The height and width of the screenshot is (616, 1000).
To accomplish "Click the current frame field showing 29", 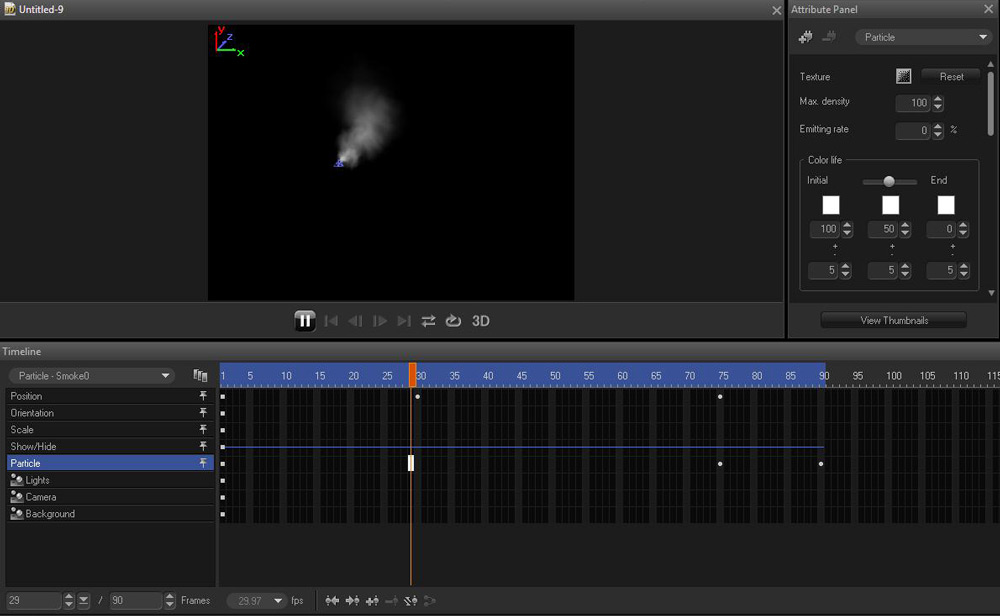I will 34,600.
